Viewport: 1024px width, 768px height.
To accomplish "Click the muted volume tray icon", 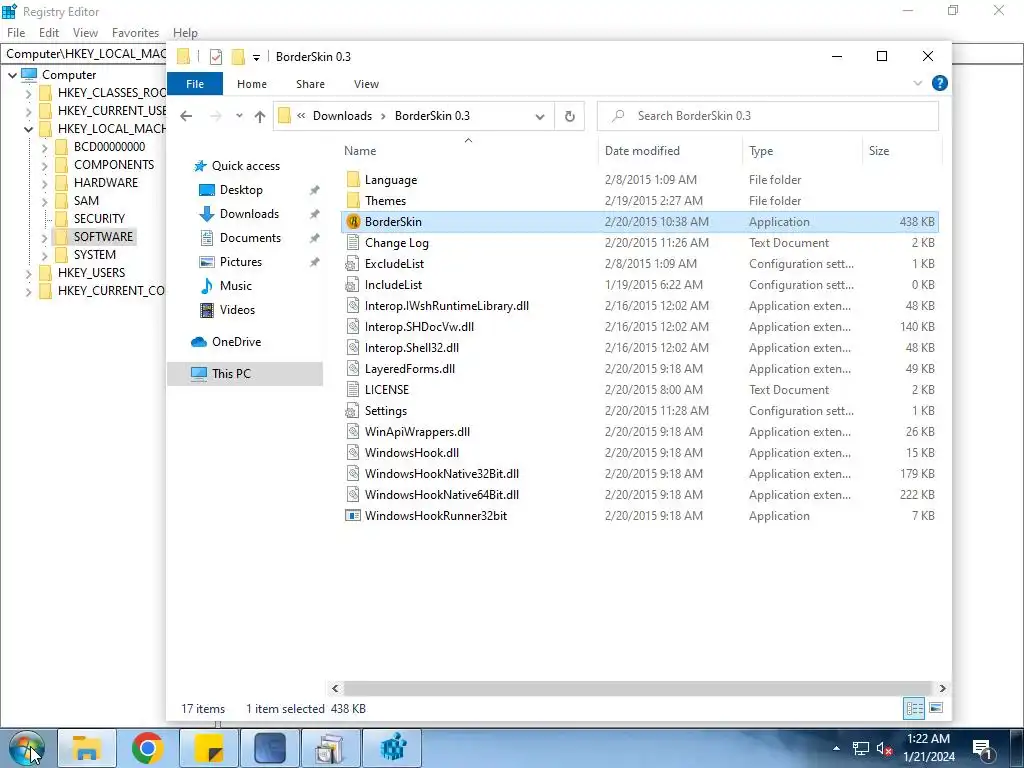I will point(884,748).
